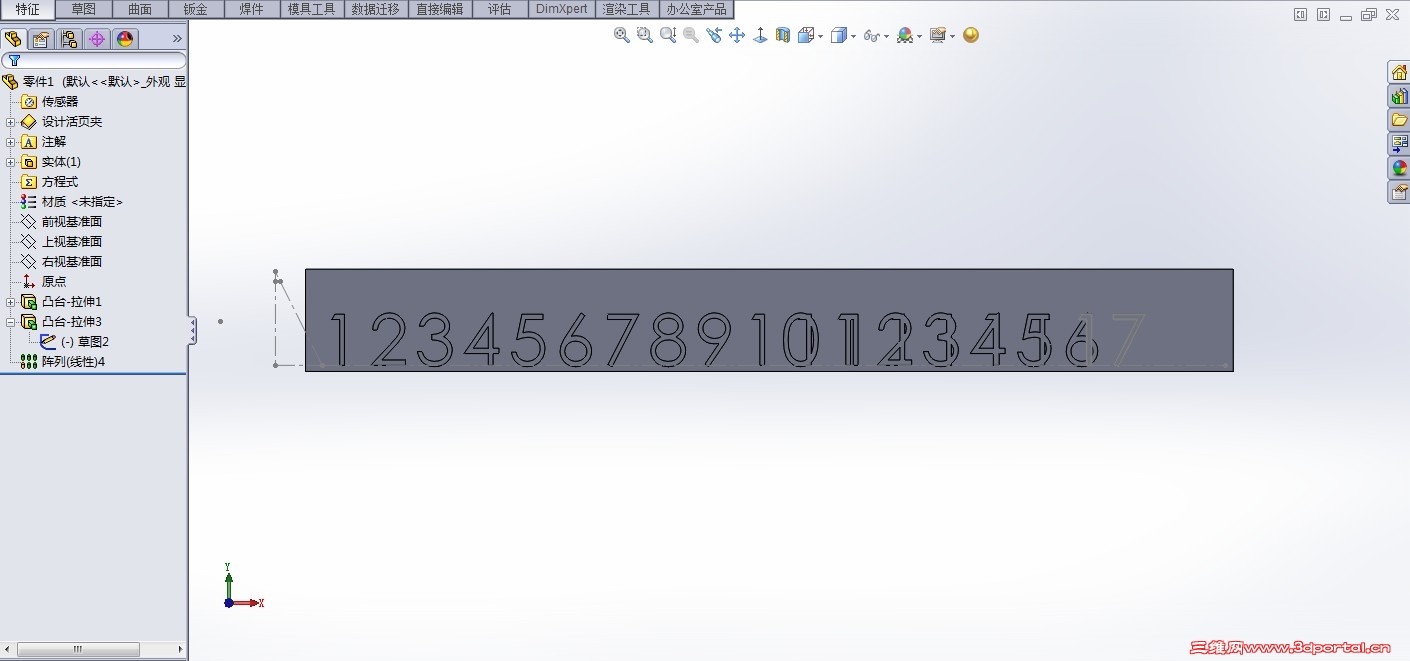This screenshot has height=661, width=1410.
Task: Select 材质 <未指定> in the tree
Action: pyautogui.click(x=71, y=202)
